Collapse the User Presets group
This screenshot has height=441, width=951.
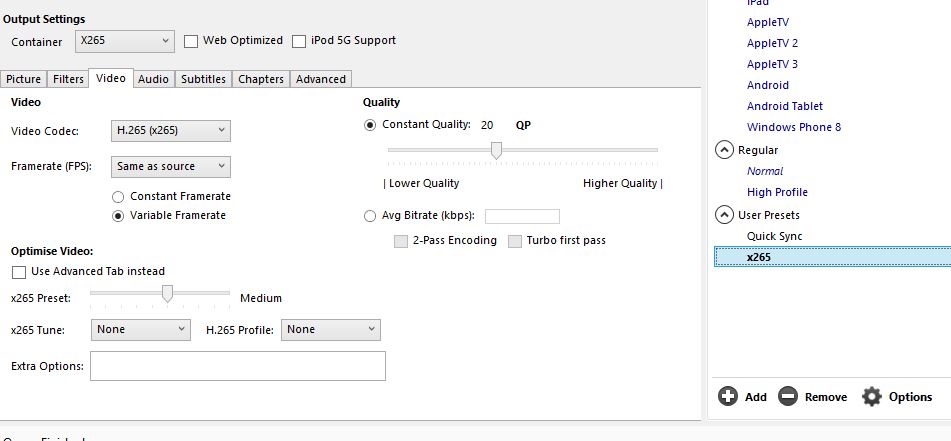725,215
